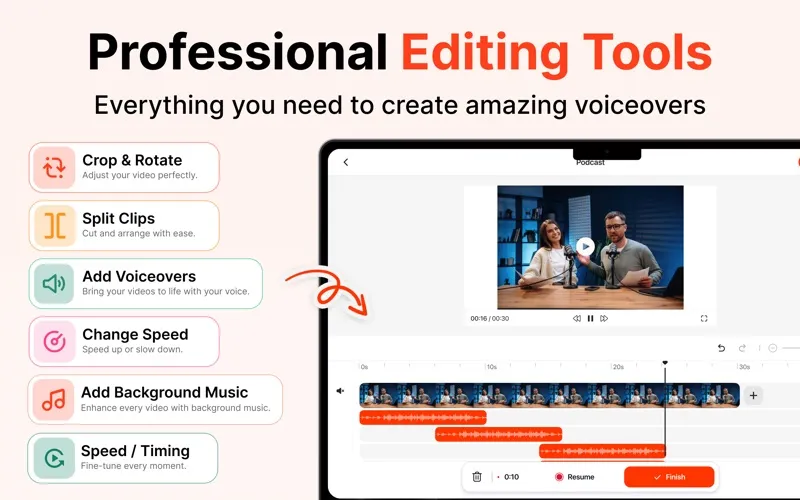800x500 pixels.
Task: Go back using the top-left arrow
Action: tap(346, 162)
